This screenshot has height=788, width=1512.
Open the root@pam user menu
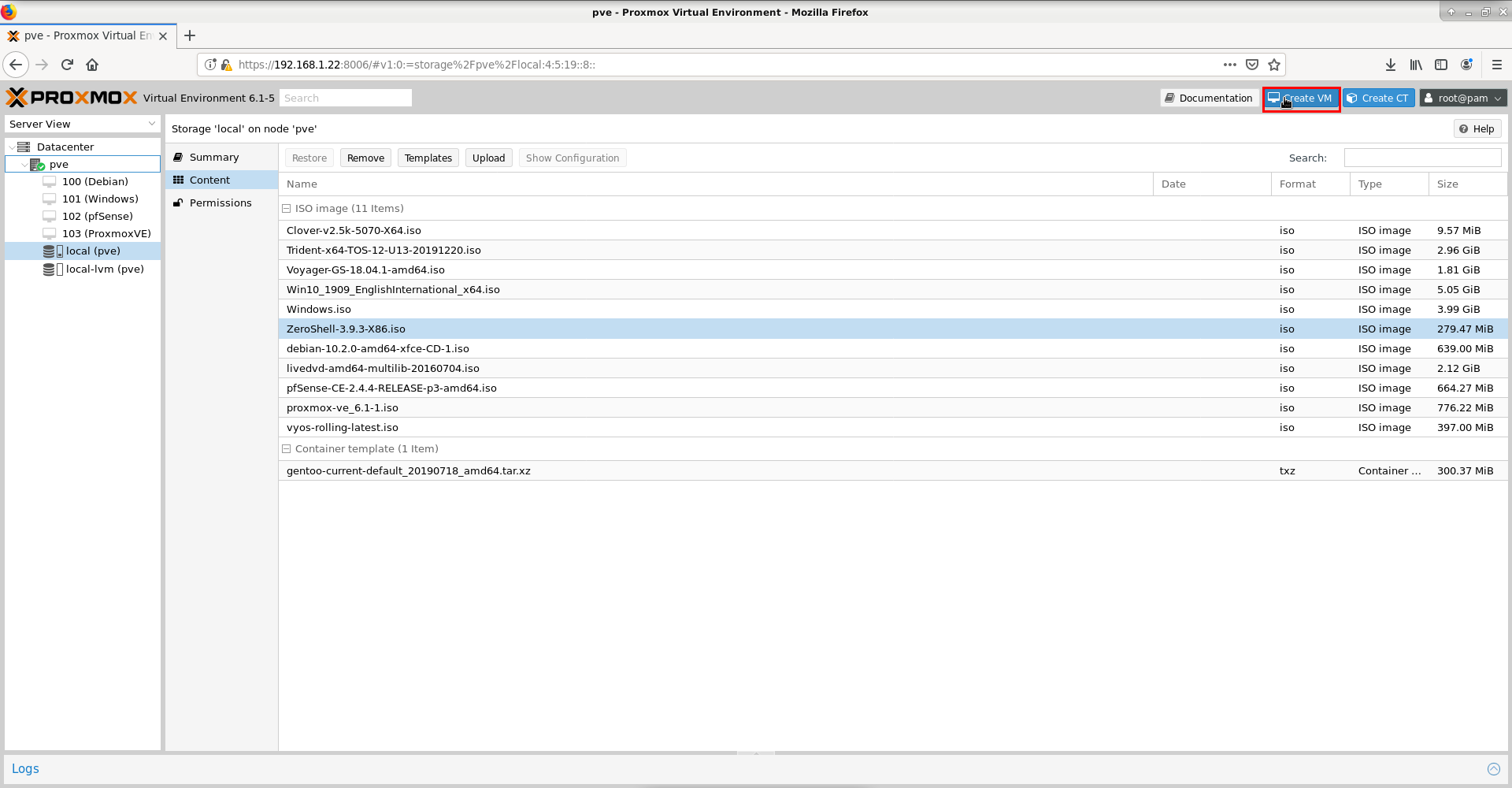tap(1463, 98)
